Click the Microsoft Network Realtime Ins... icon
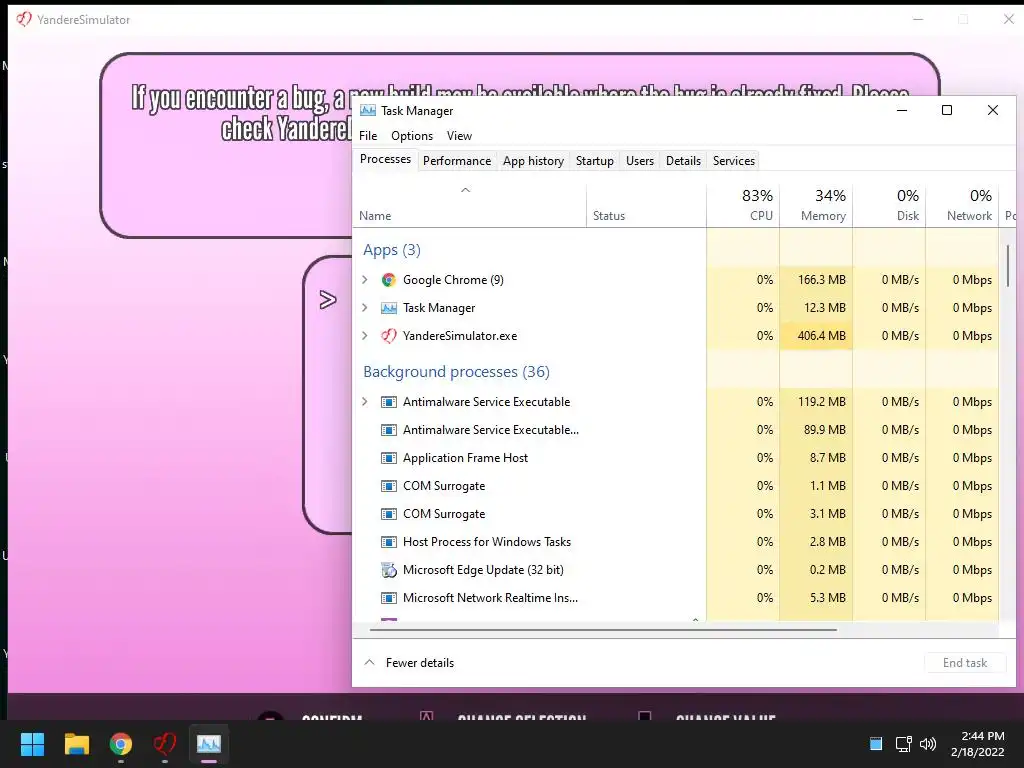1024x768 pixels. click(x=389, y=598)
